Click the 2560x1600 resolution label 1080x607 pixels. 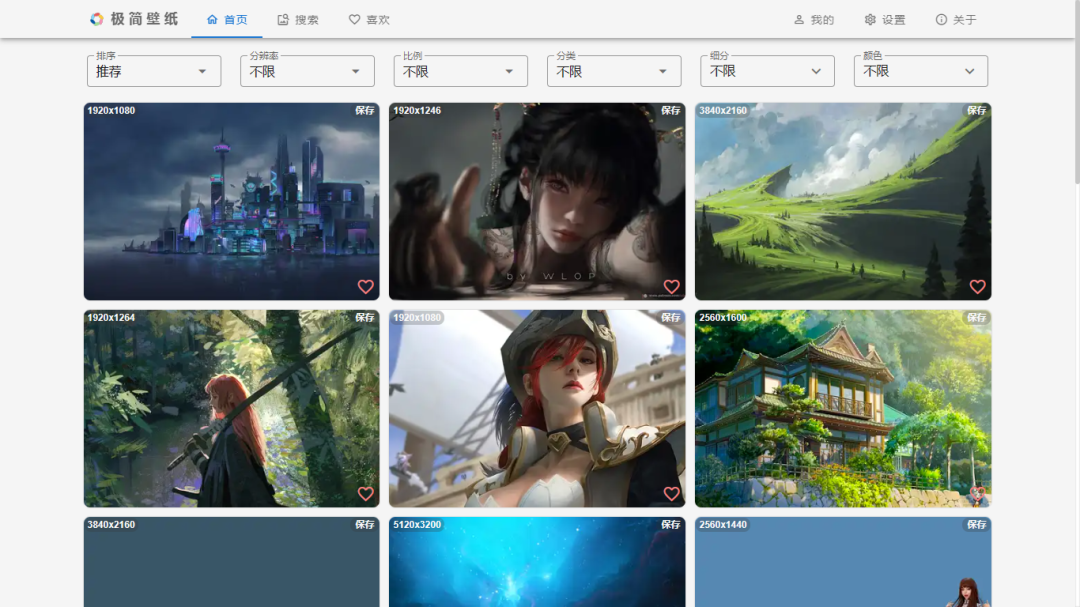pos(723,318)
